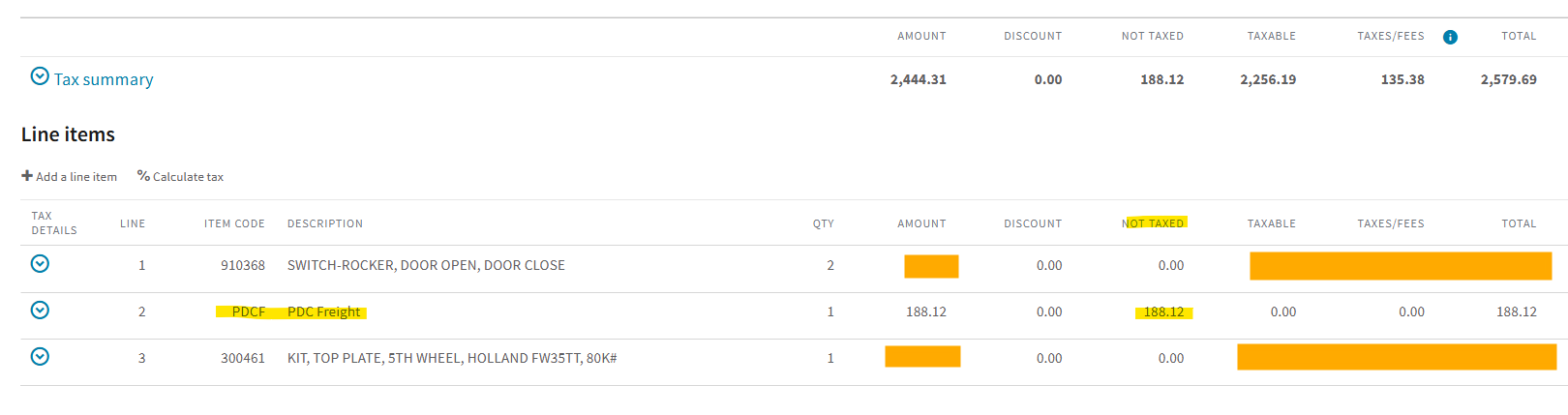The width and height of the screenshot is (1568, 415).
Task: Select the PDCF item code
Action: coord(248,311)
